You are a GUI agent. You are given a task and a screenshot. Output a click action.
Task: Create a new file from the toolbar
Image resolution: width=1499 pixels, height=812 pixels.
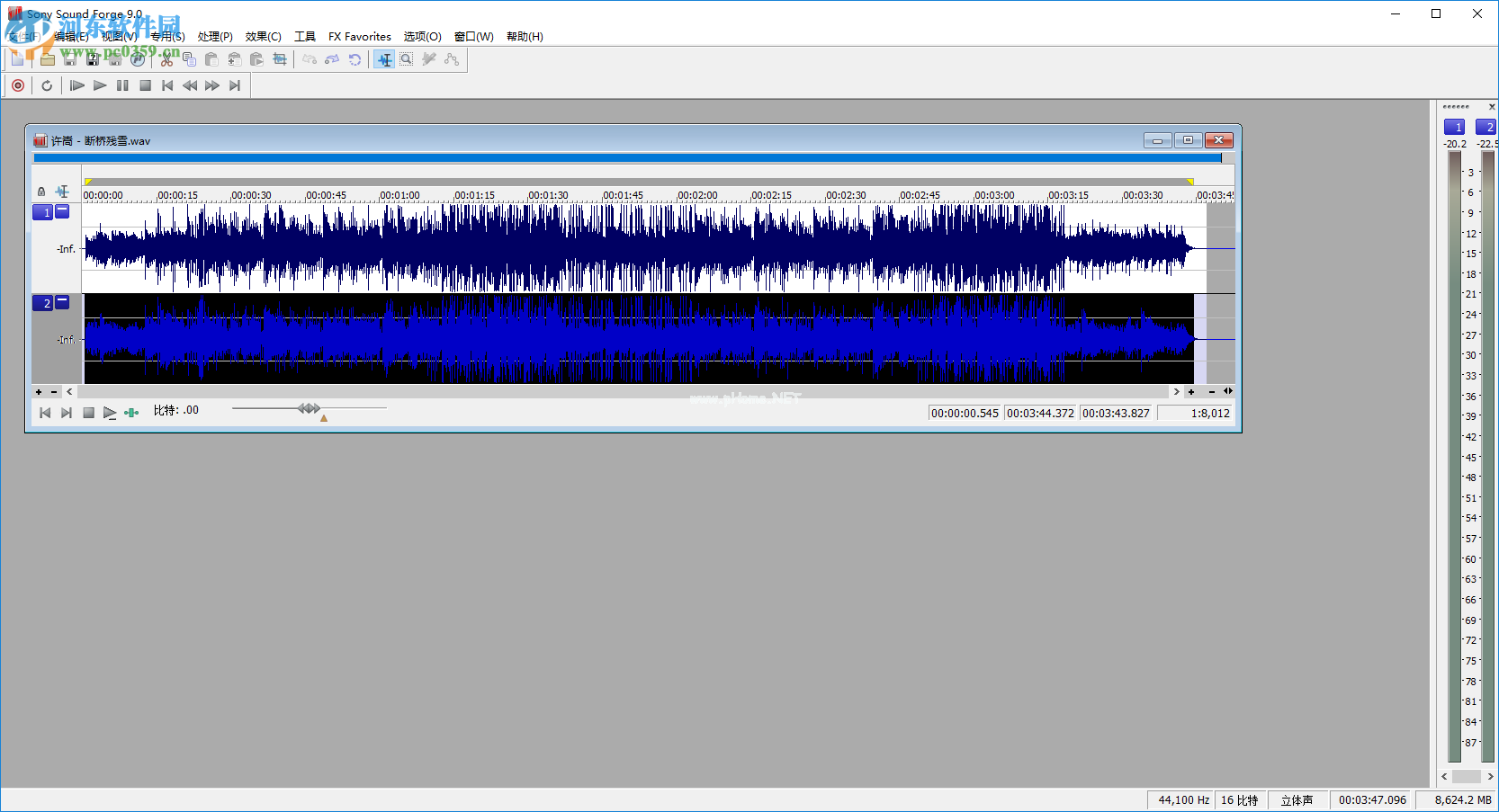click(17, 59)
